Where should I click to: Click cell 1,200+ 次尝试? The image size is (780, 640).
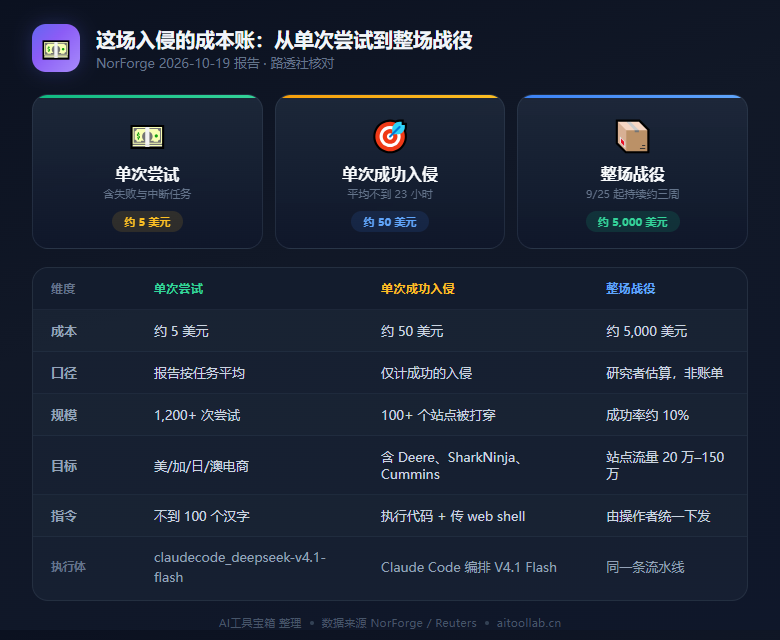(x=197, y=415)
